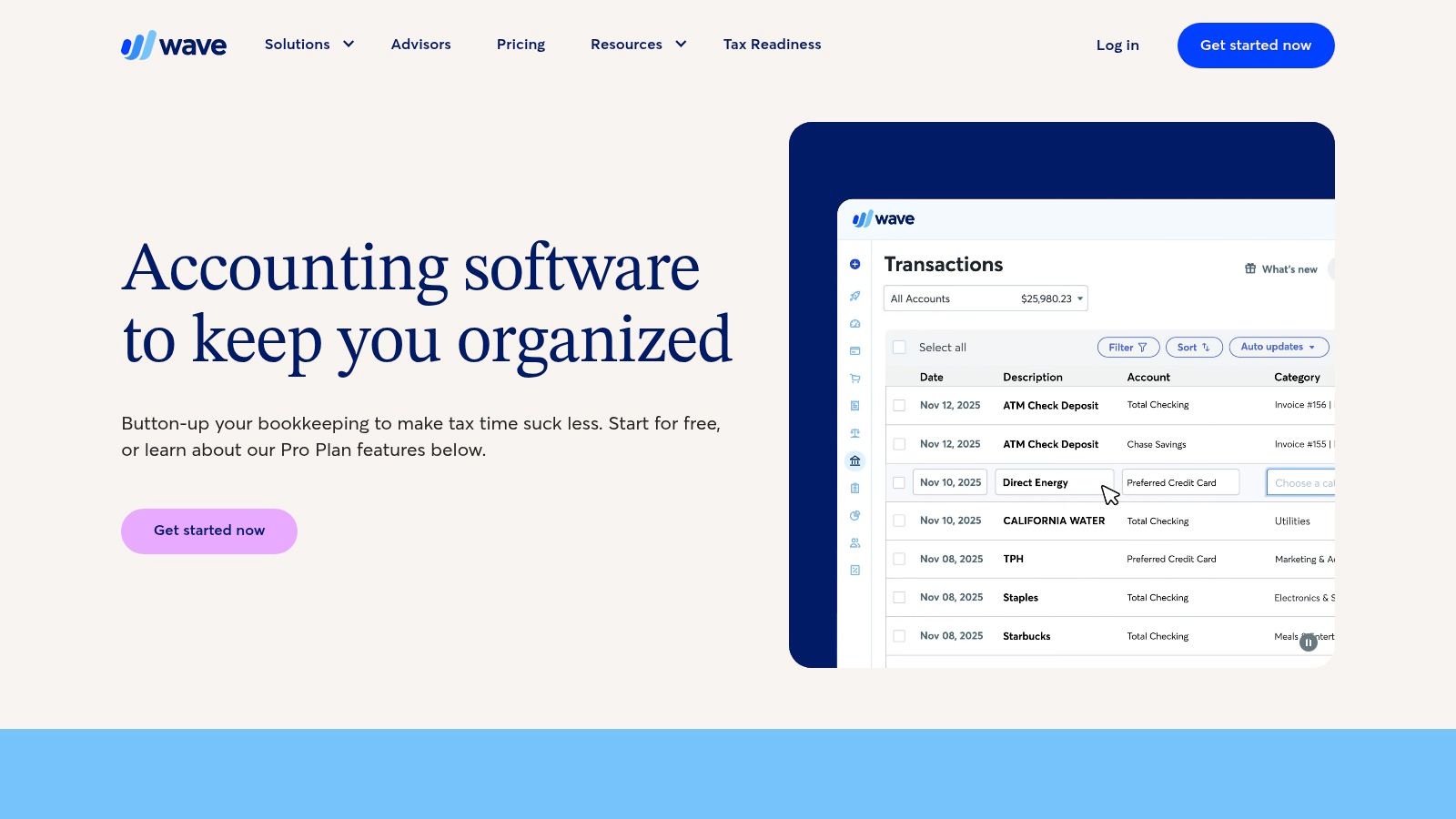Click the plus create icon in the app sidebar
This screenshot has height=819, width=1456.
coord(854,265)
